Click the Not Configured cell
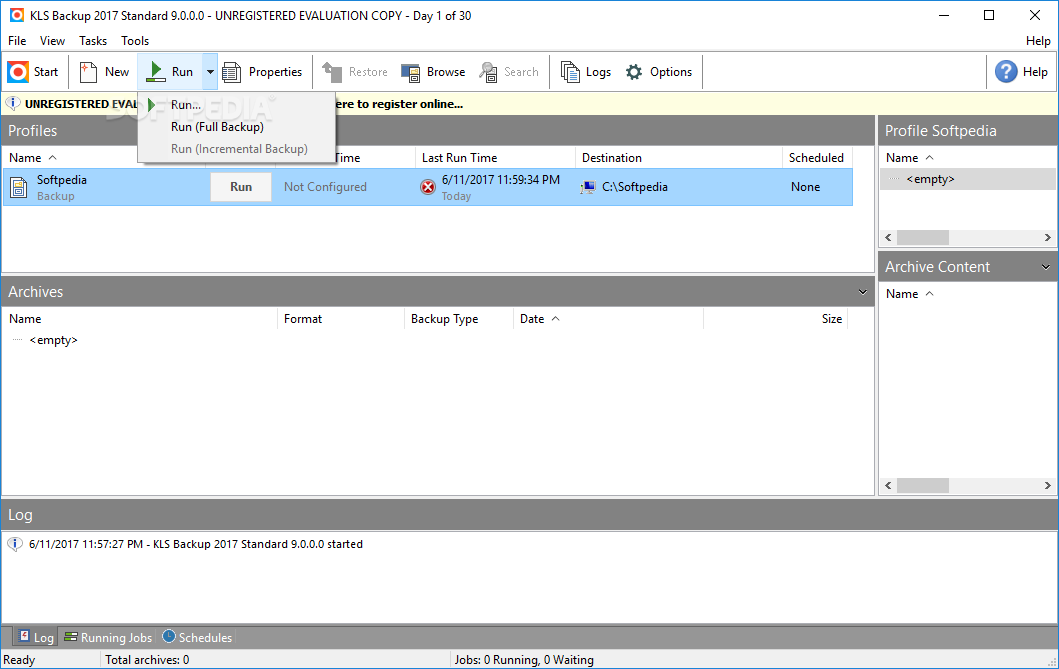Screen dimensions: 1059x669 [325, 187]
